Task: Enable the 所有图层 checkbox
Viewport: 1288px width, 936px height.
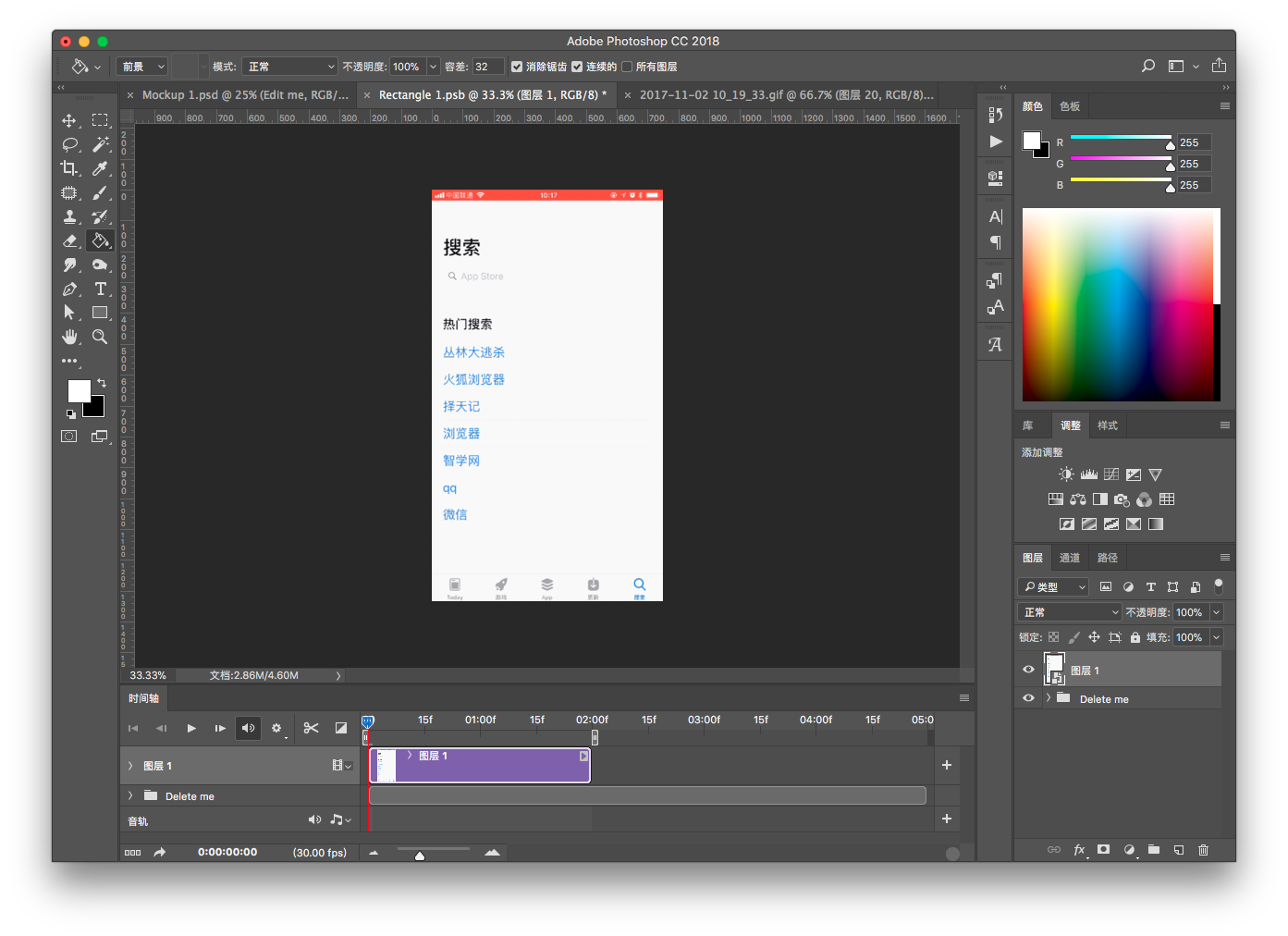Action: point(627,67)
